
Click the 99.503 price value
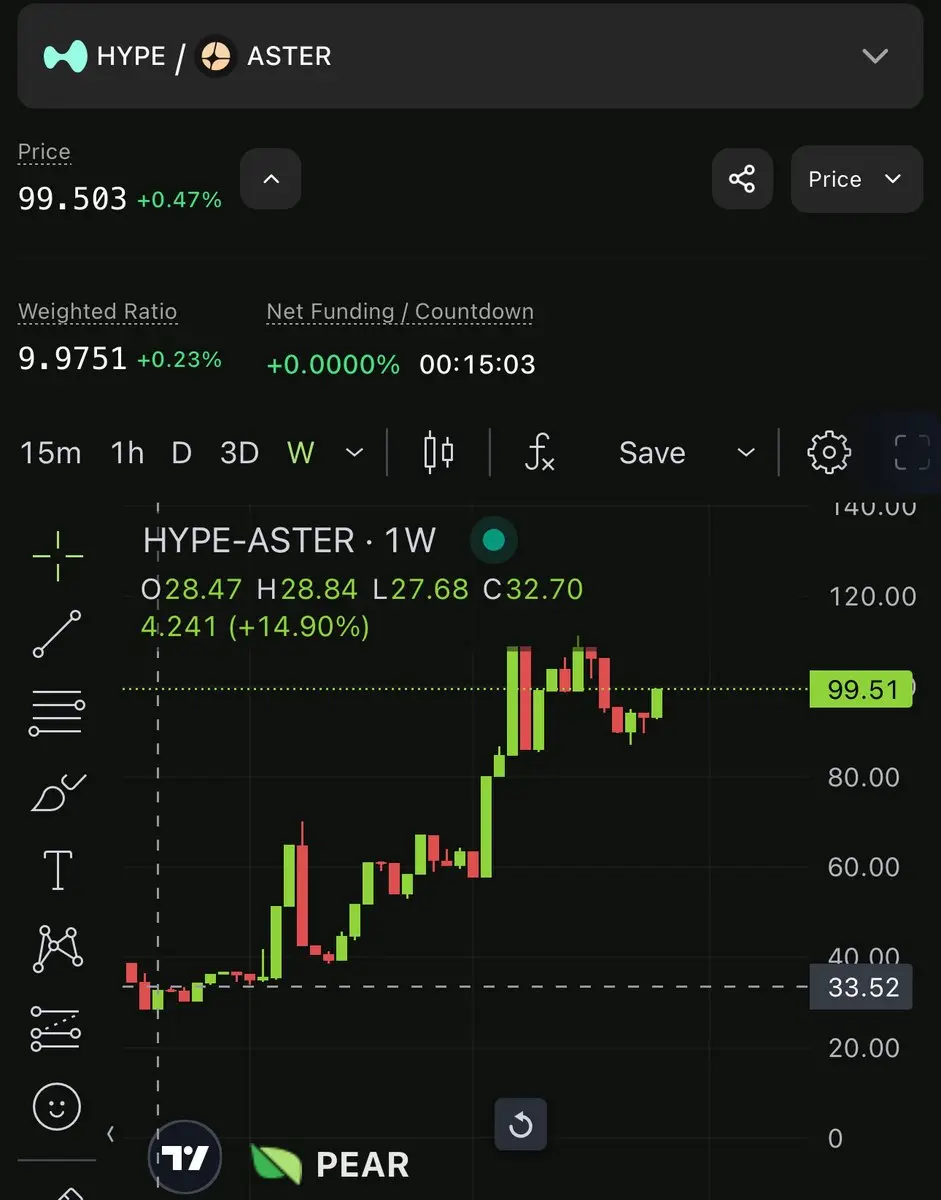point(73,198)
